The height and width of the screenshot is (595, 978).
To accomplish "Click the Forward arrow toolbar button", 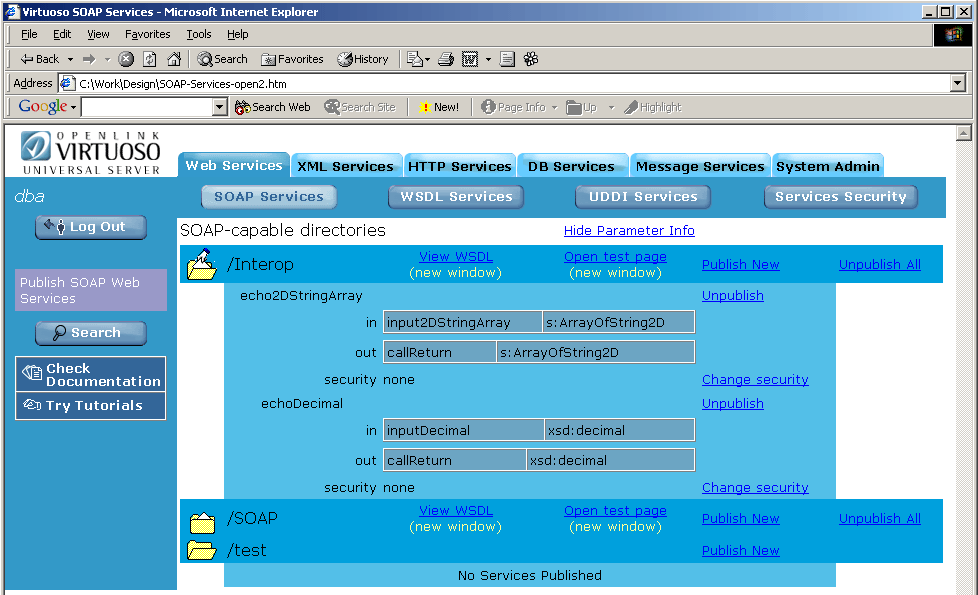I will tap(89, 59).
